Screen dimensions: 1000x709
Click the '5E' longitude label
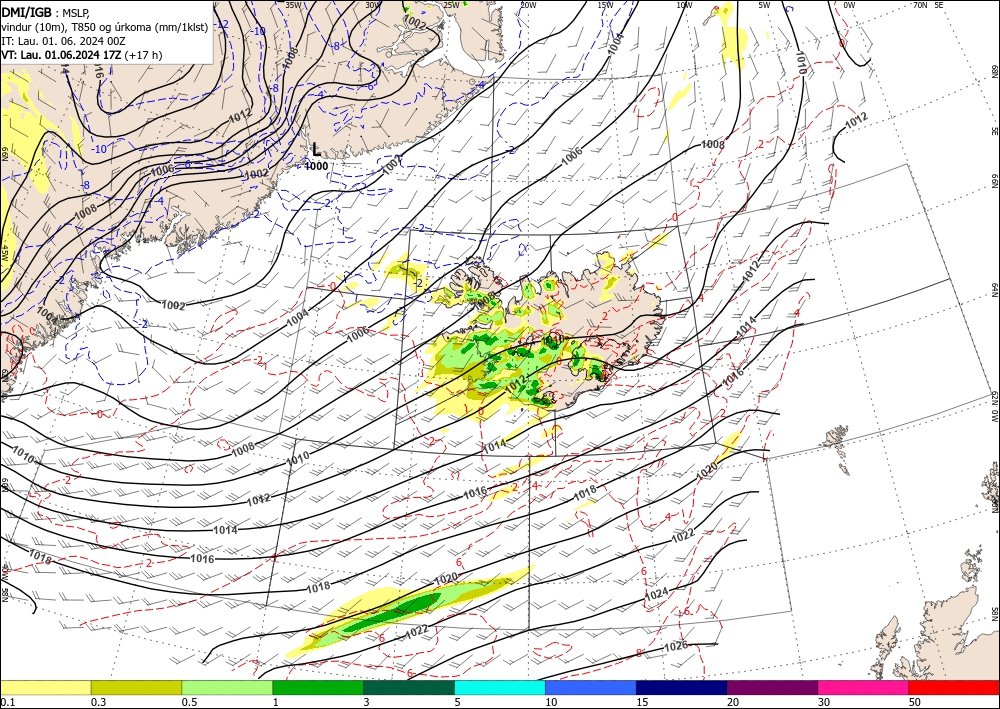tap(939, 4)
